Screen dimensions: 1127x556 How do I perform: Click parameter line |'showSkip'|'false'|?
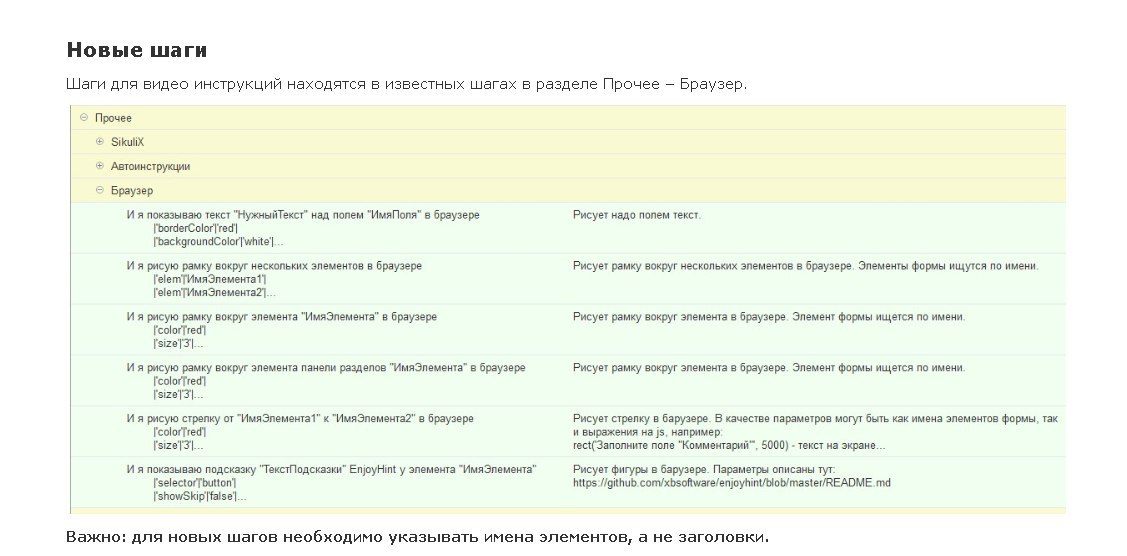pyautogui.click(x=200, y=497)
